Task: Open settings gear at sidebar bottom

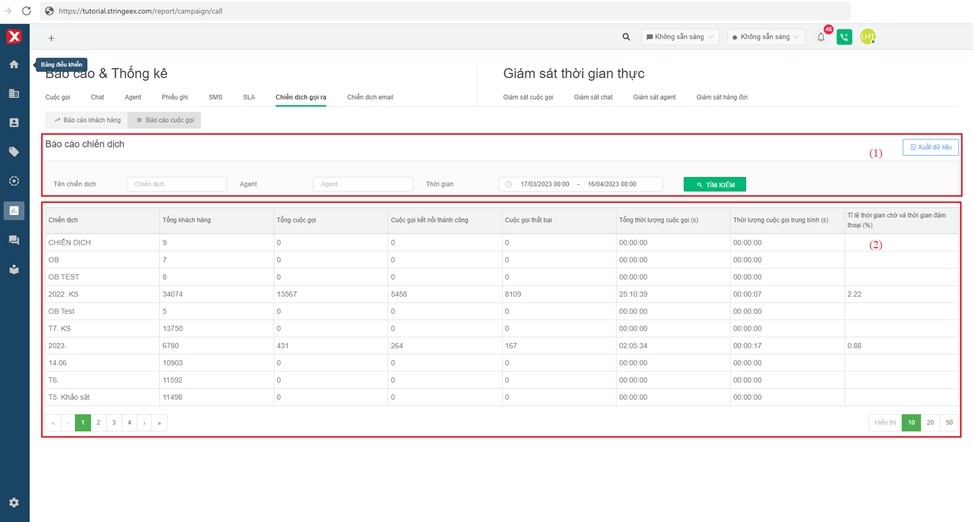Action: tap(14, 502)
